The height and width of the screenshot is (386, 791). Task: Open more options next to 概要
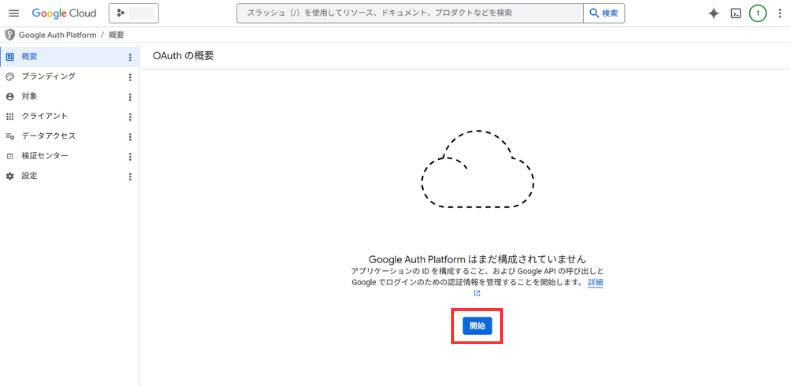(x=130, y=58)
